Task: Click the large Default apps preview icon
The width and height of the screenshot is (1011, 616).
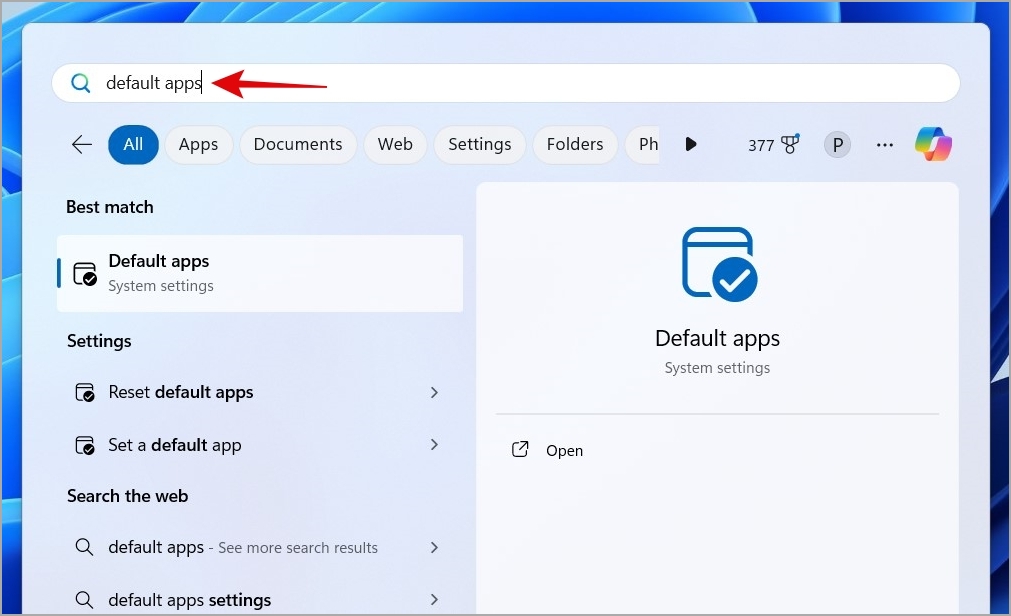Action: click(x=719, y=264)
